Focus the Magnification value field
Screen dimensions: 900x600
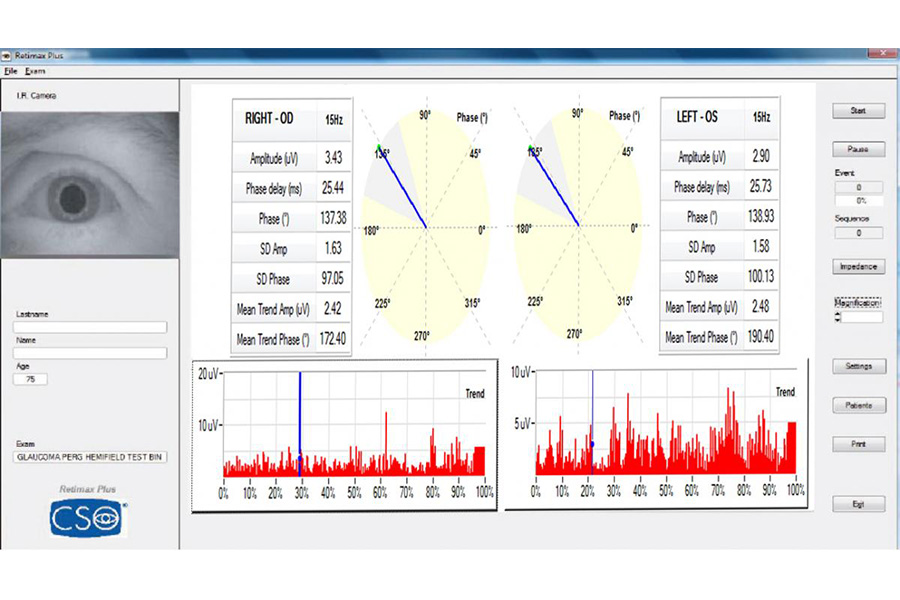point(862,317)
